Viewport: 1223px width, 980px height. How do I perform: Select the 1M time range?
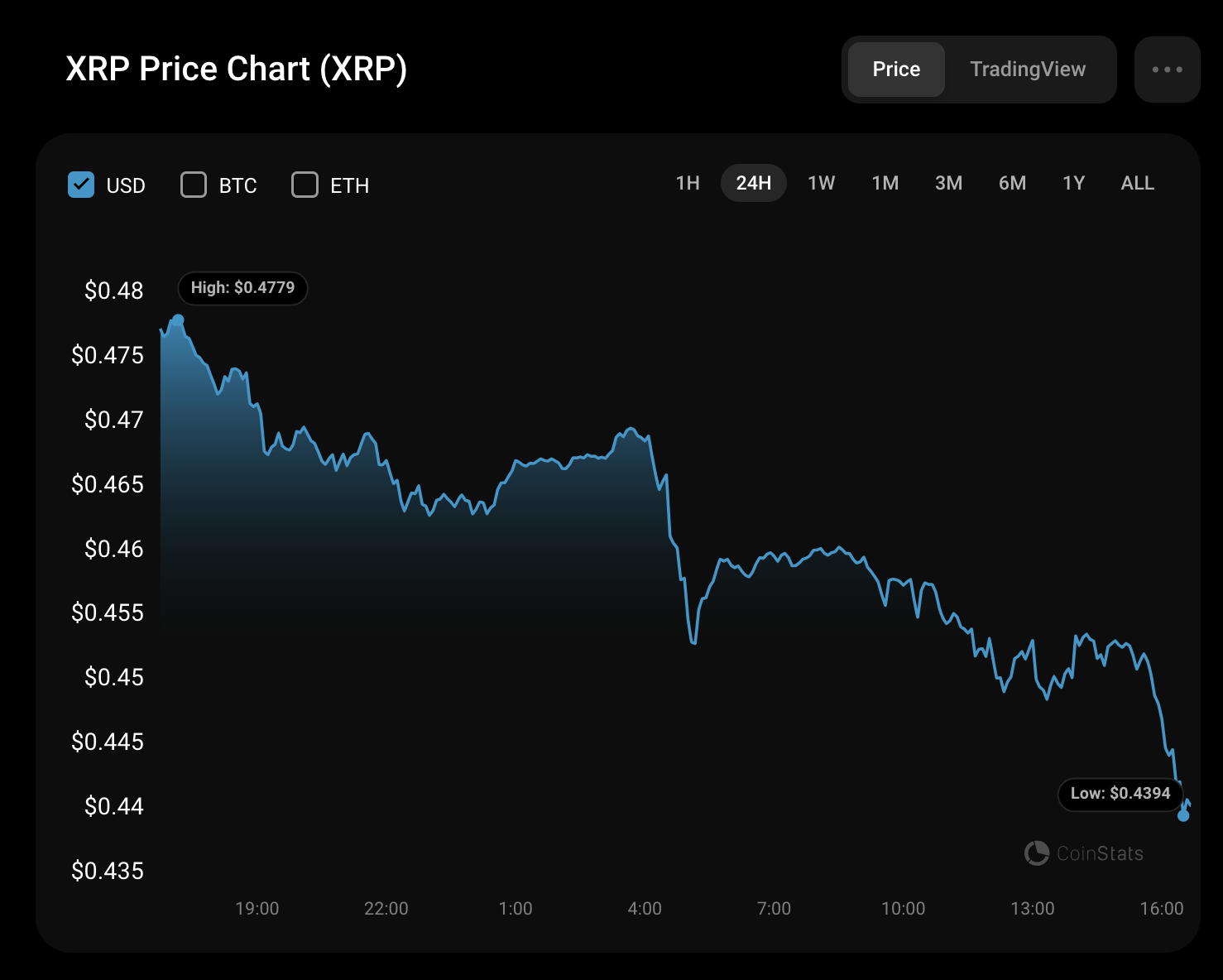[885, 183]
